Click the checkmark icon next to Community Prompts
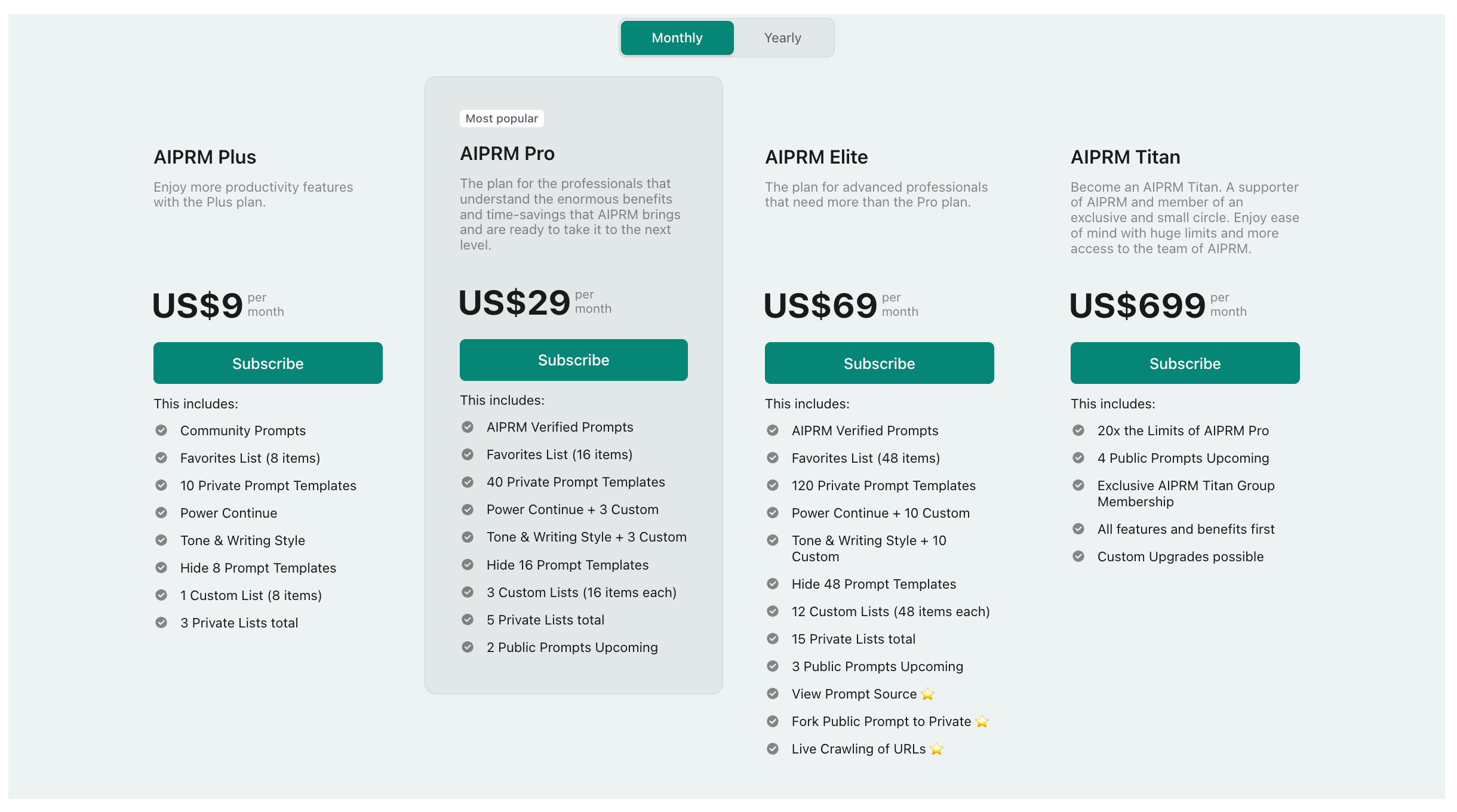The height and width of the screenshot is (812, 1457). click(x=161, y=430)
